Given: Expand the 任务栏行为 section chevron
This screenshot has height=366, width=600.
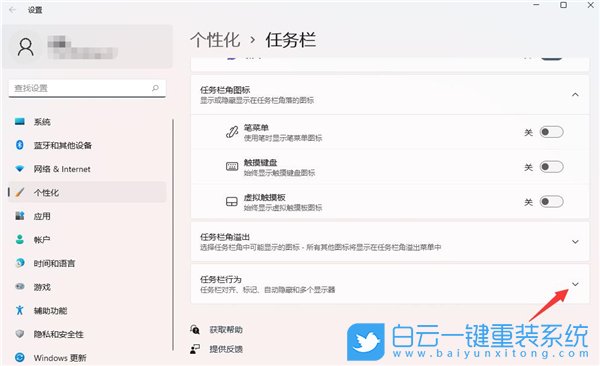Looking at the screenshot, I should [575, 284].
